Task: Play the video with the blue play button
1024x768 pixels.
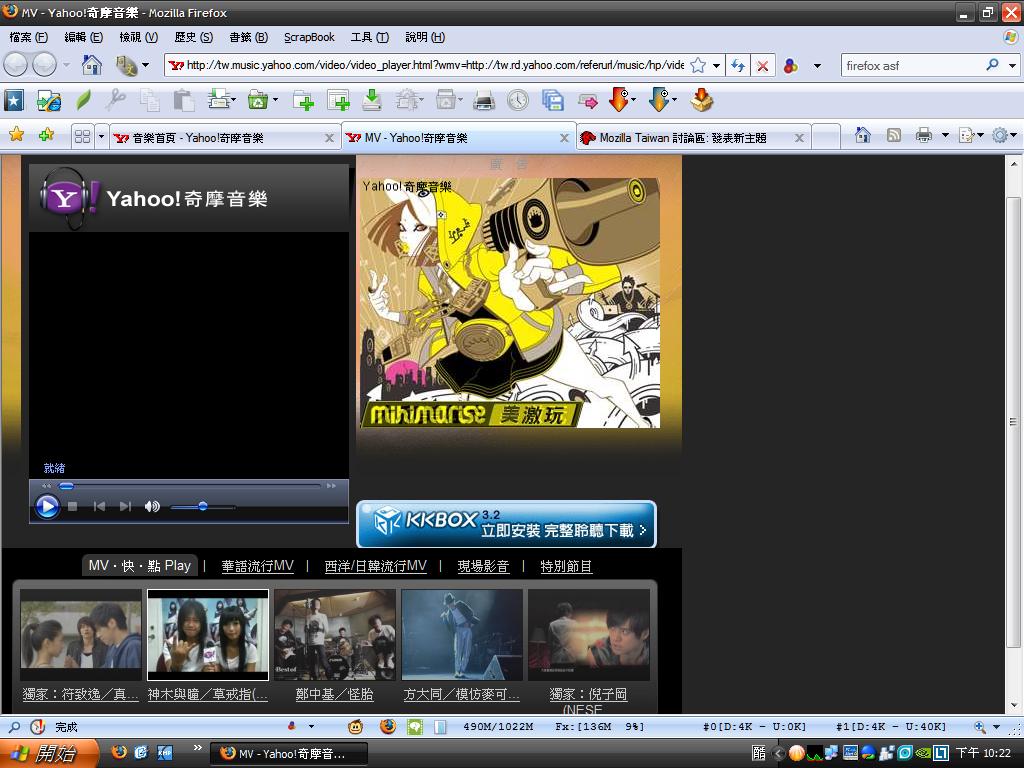Action: click(x=47, y=507)
